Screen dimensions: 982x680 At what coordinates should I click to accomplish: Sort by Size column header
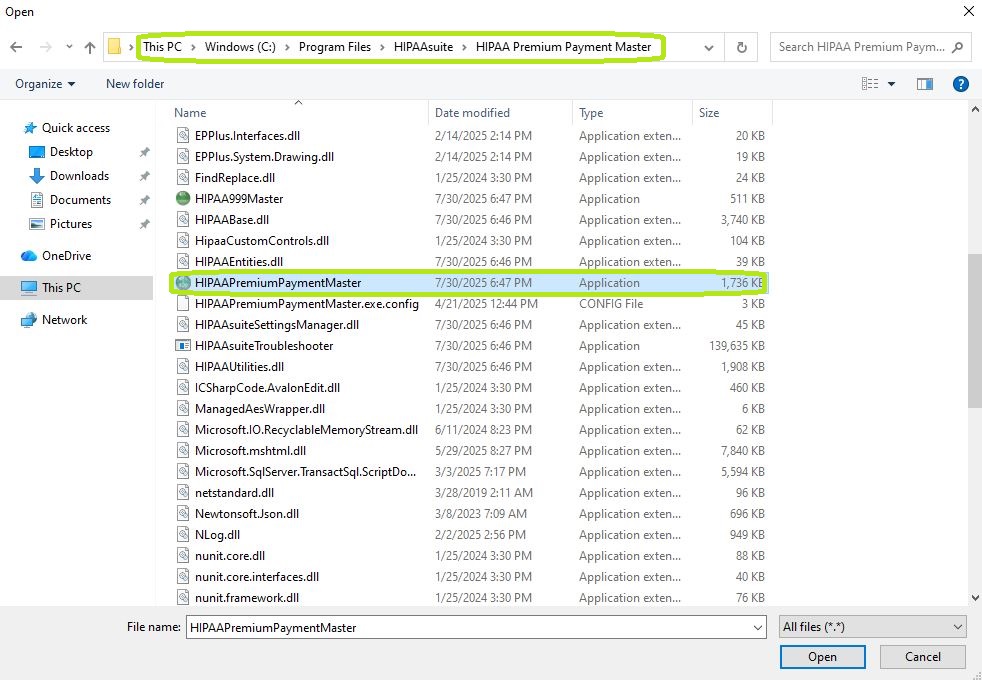coord(709,113)
